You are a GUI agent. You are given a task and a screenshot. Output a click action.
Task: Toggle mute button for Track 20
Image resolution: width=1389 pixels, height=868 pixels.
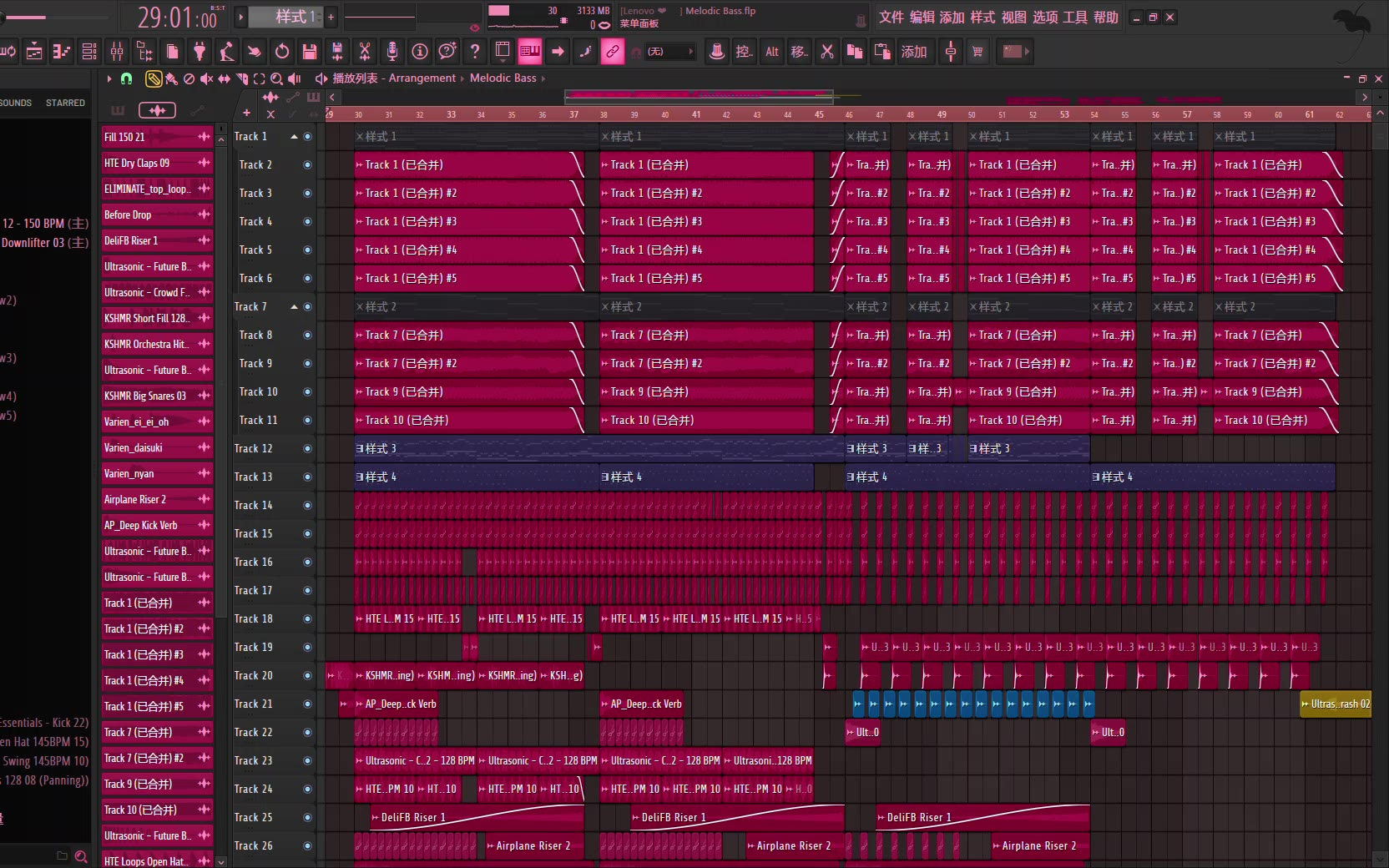307,676
